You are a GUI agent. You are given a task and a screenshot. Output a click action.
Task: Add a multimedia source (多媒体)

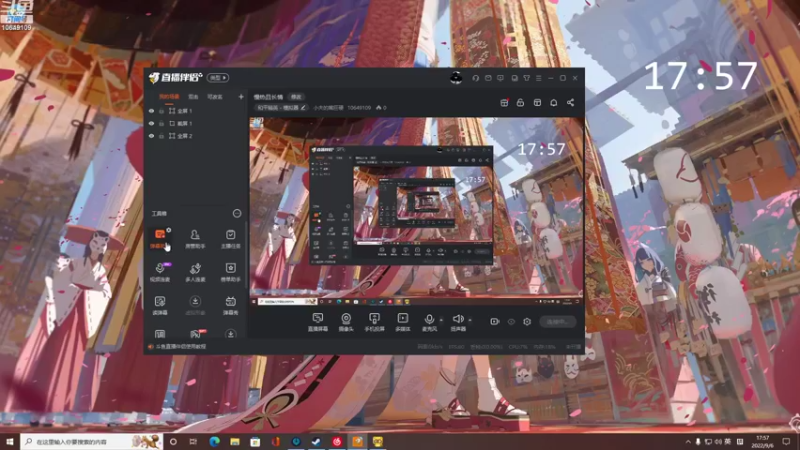coord(403,322)
